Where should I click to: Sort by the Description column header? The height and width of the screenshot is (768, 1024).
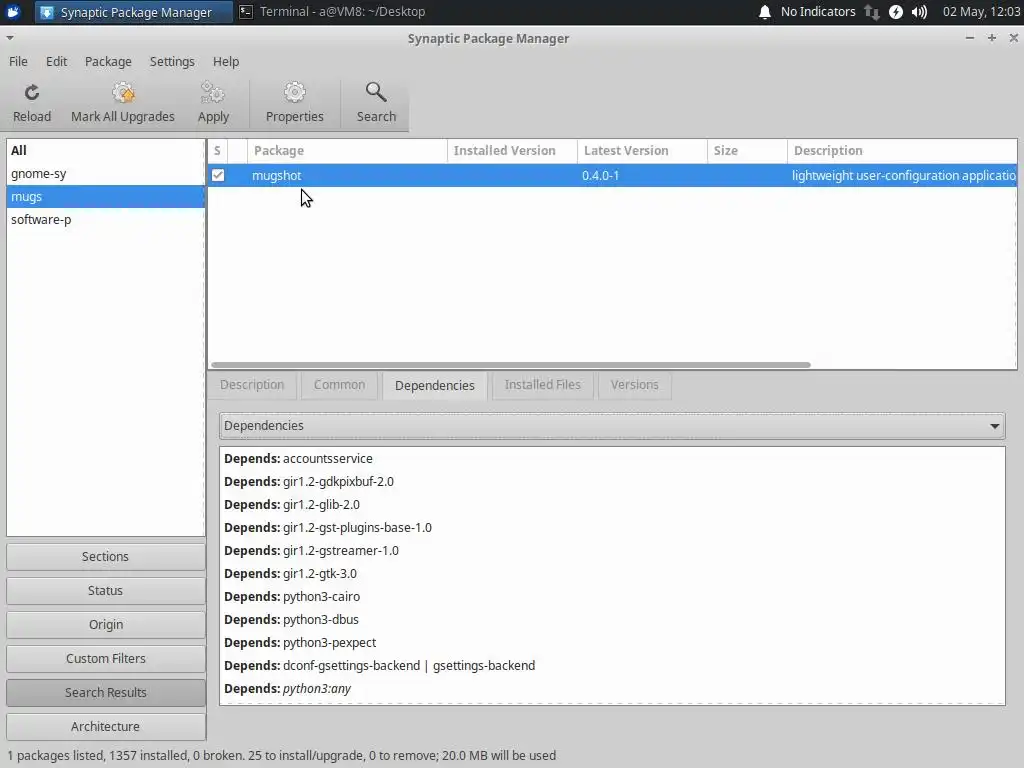point(902,151)
